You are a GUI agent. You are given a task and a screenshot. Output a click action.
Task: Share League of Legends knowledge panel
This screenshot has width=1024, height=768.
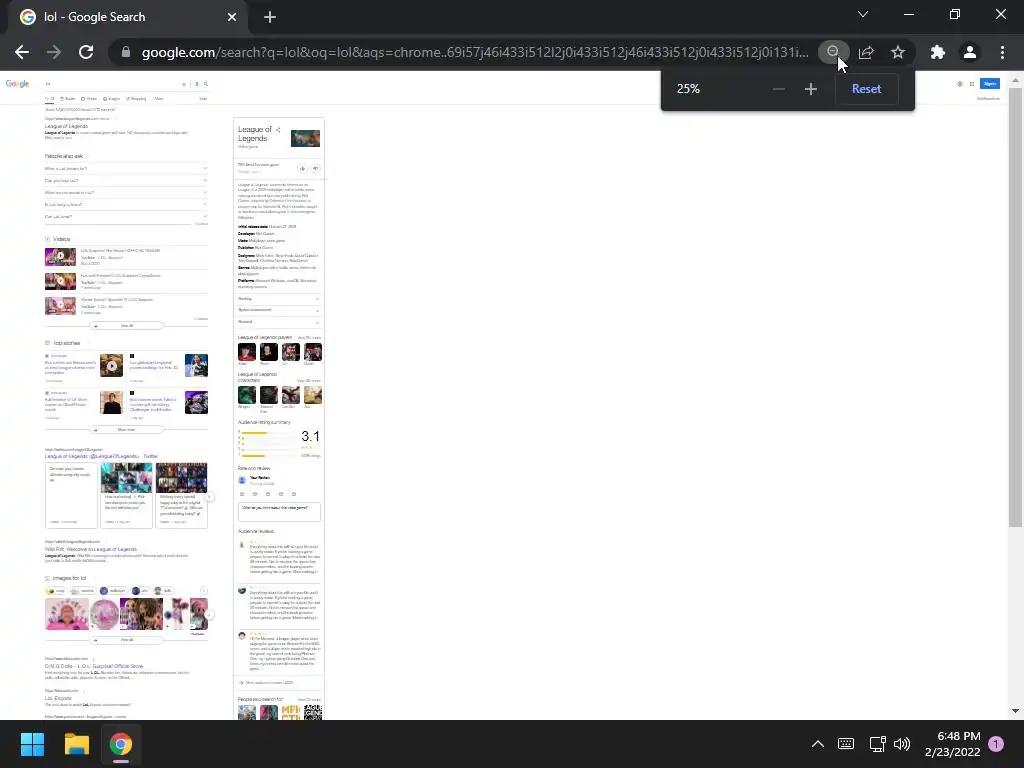coord(278,129)
